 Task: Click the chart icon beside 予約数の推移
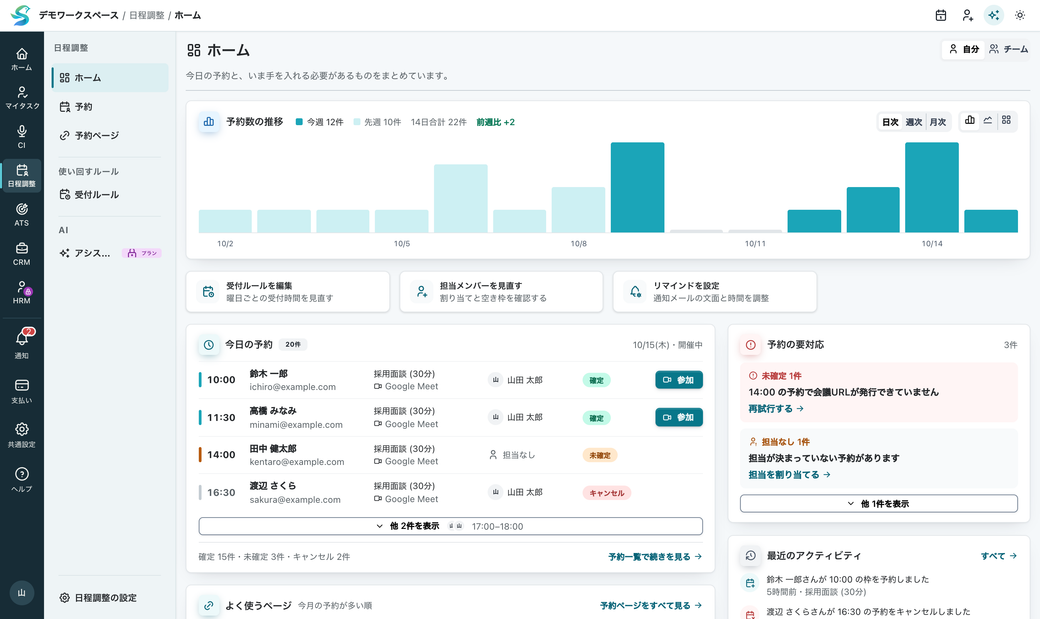point(209,122)
